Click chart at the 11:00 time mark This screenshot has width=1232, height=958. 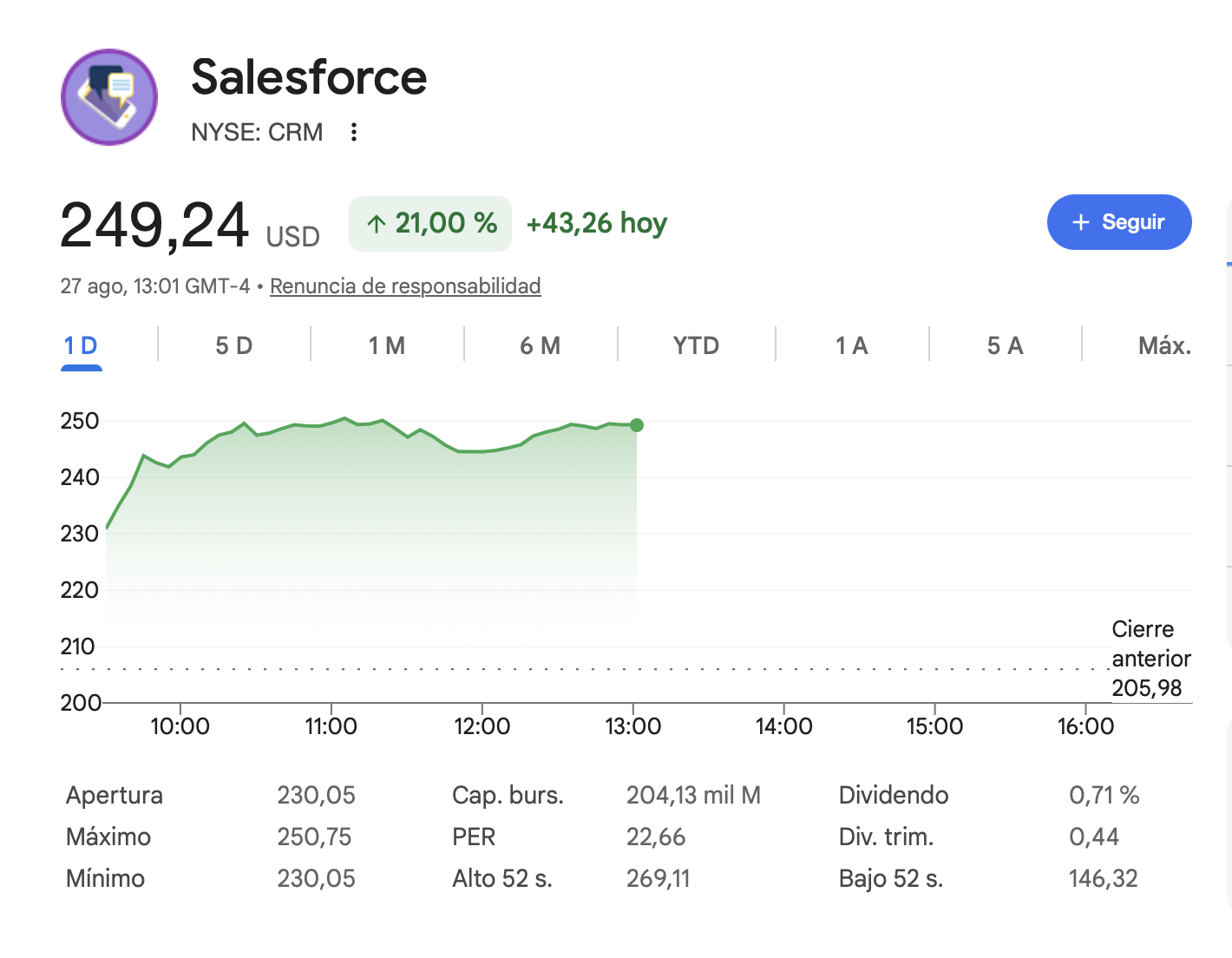331,726
